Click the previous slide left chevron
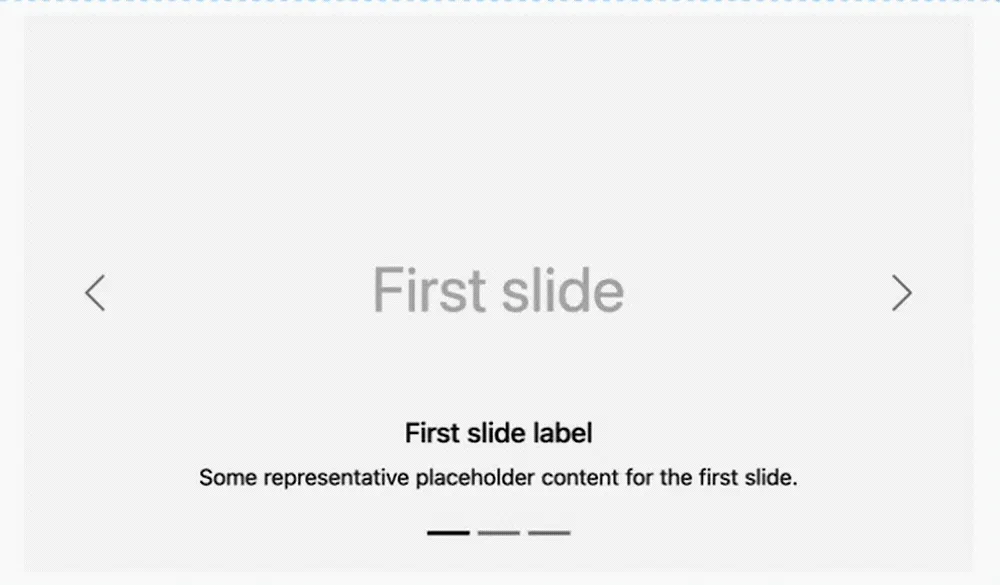Image resolution: width=1000 pixels, height=585 pixels. click(95, 293)
